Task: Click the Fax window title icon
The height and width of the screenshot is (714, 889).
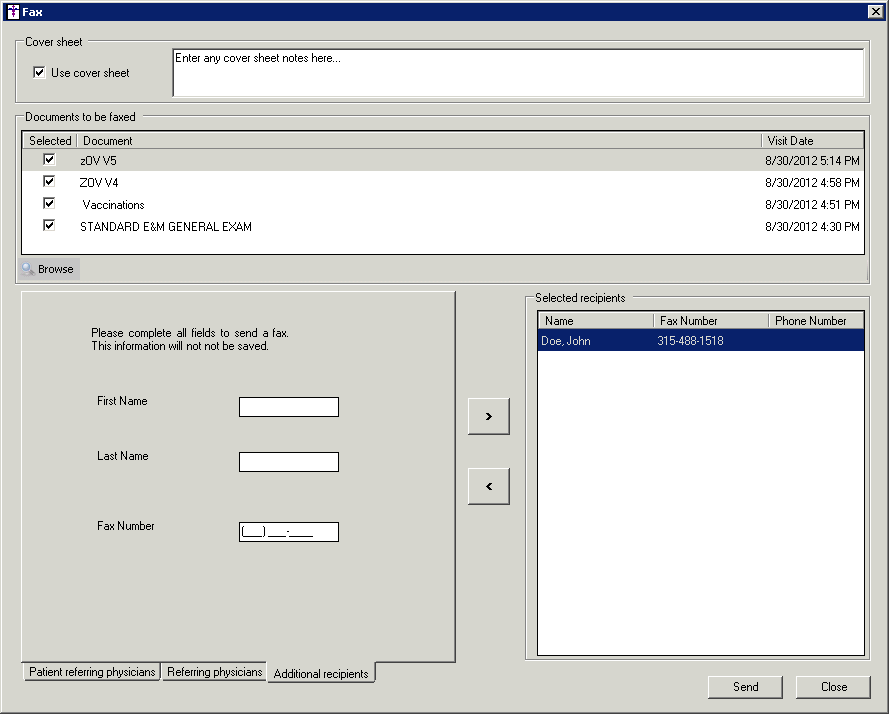Action: (12, 11)
